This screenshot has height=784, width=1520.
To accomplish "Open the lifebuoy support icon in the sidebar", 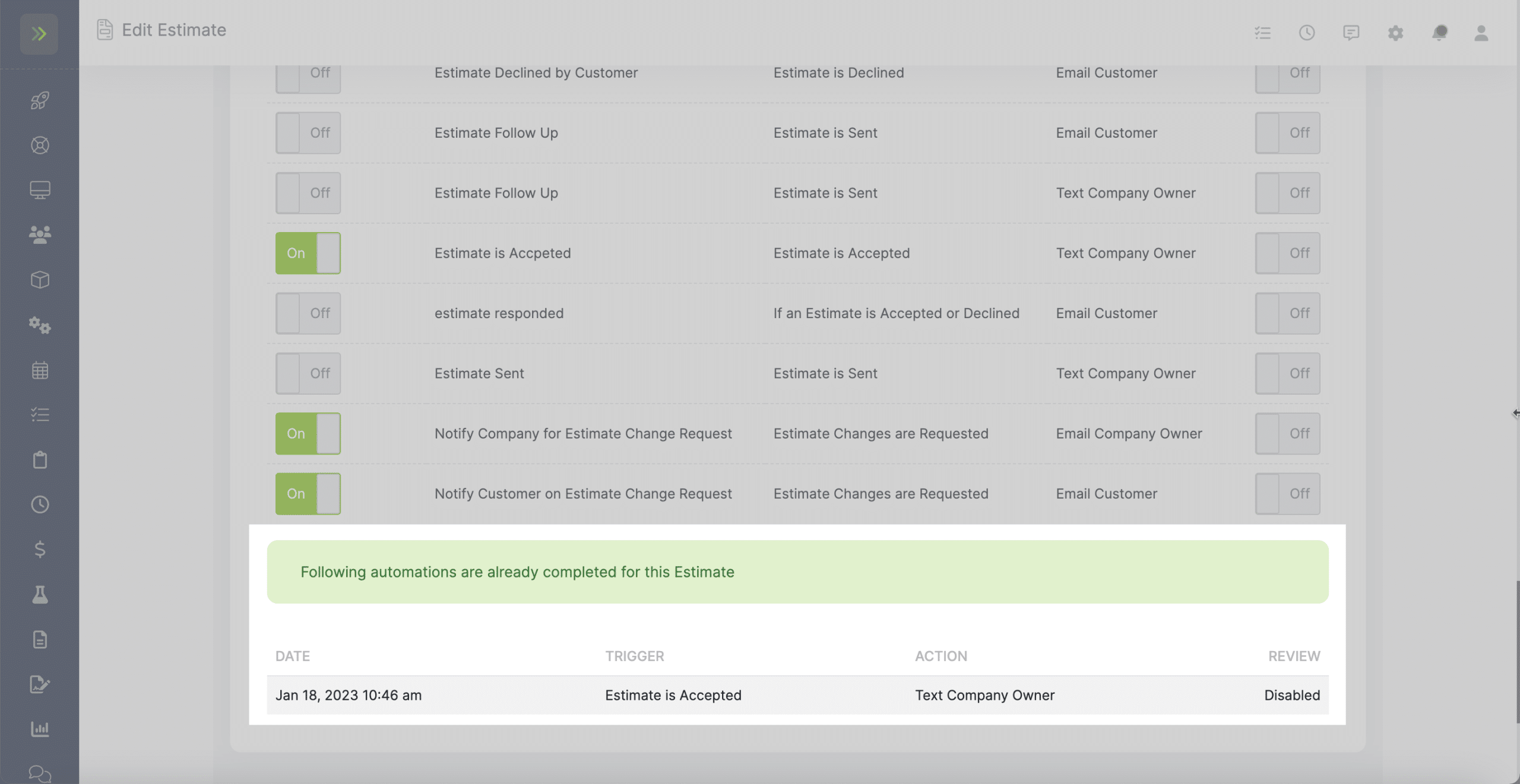I will (x=40, y=145).
